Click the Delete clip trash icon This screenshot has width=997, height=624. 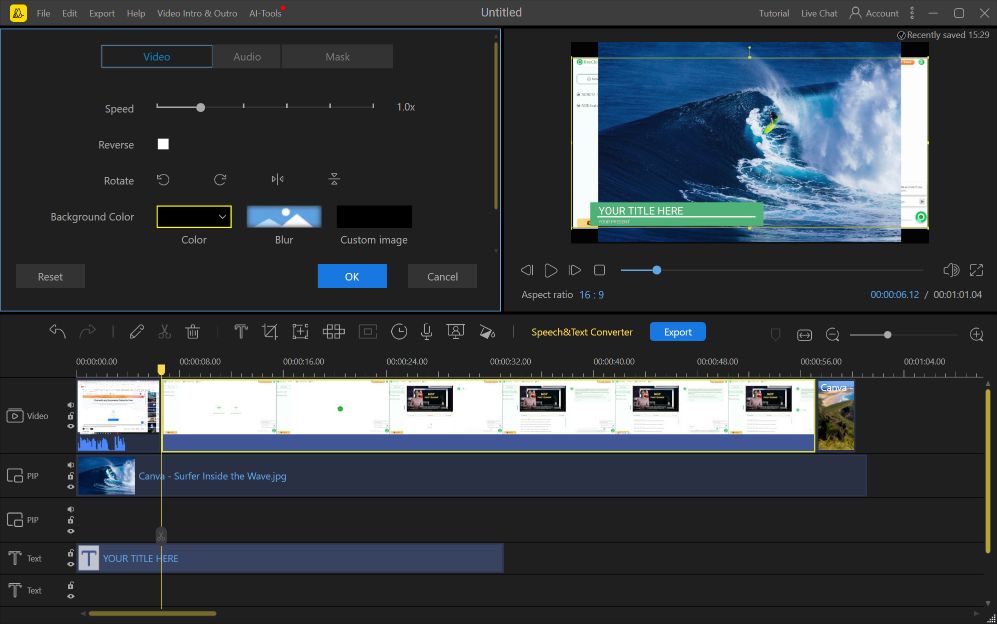tap(192, 331)
